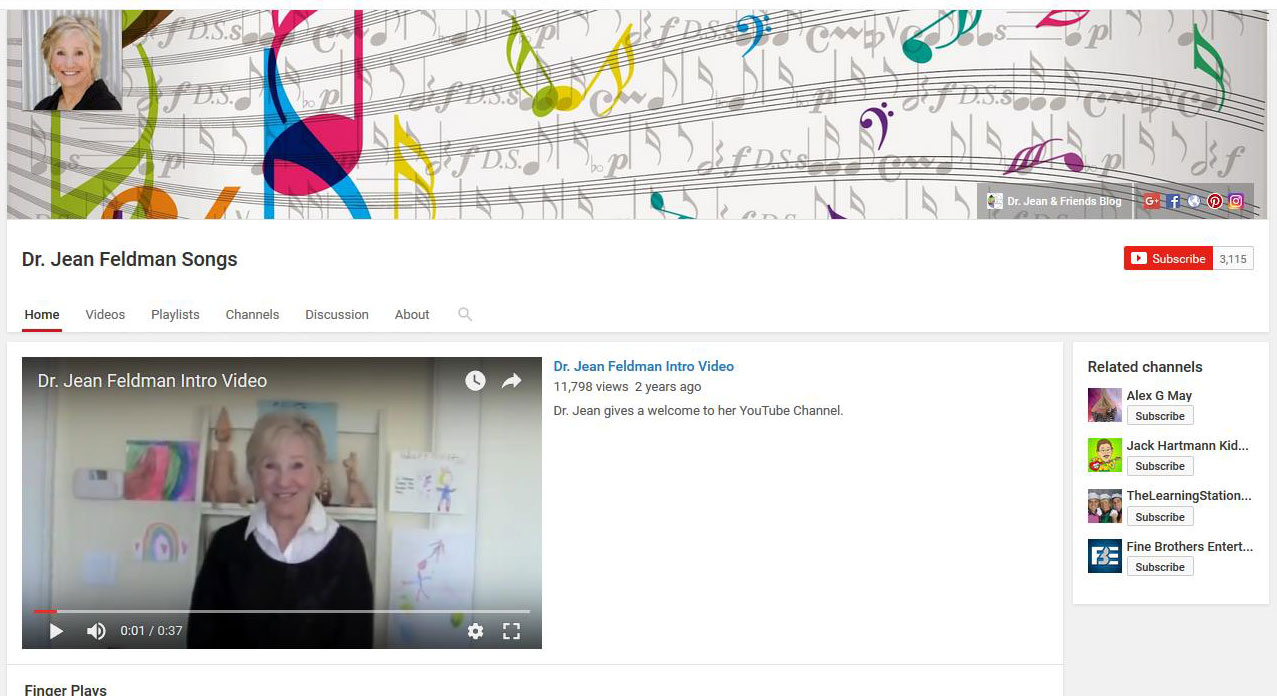Click the Share arrow icon on the video
This screenshot has width=1277, height=696.
pyautogui.click(x=511, y=380)
